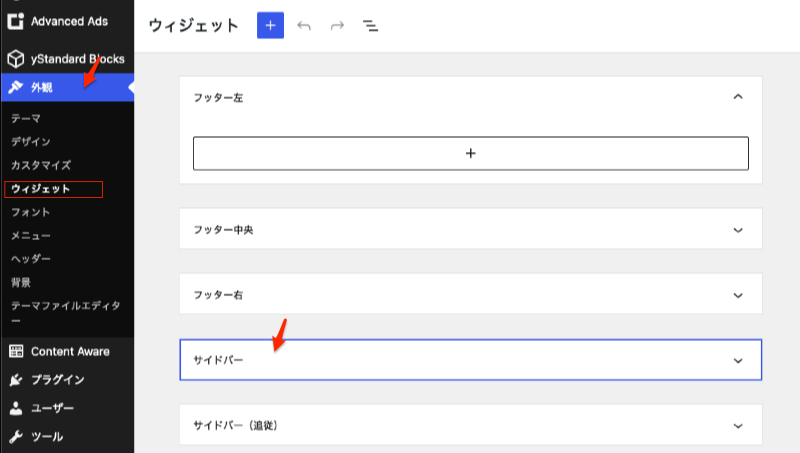Open the テーマ submenu item
This screenshot has width=800, height=453.
click(x=26, y=118)
